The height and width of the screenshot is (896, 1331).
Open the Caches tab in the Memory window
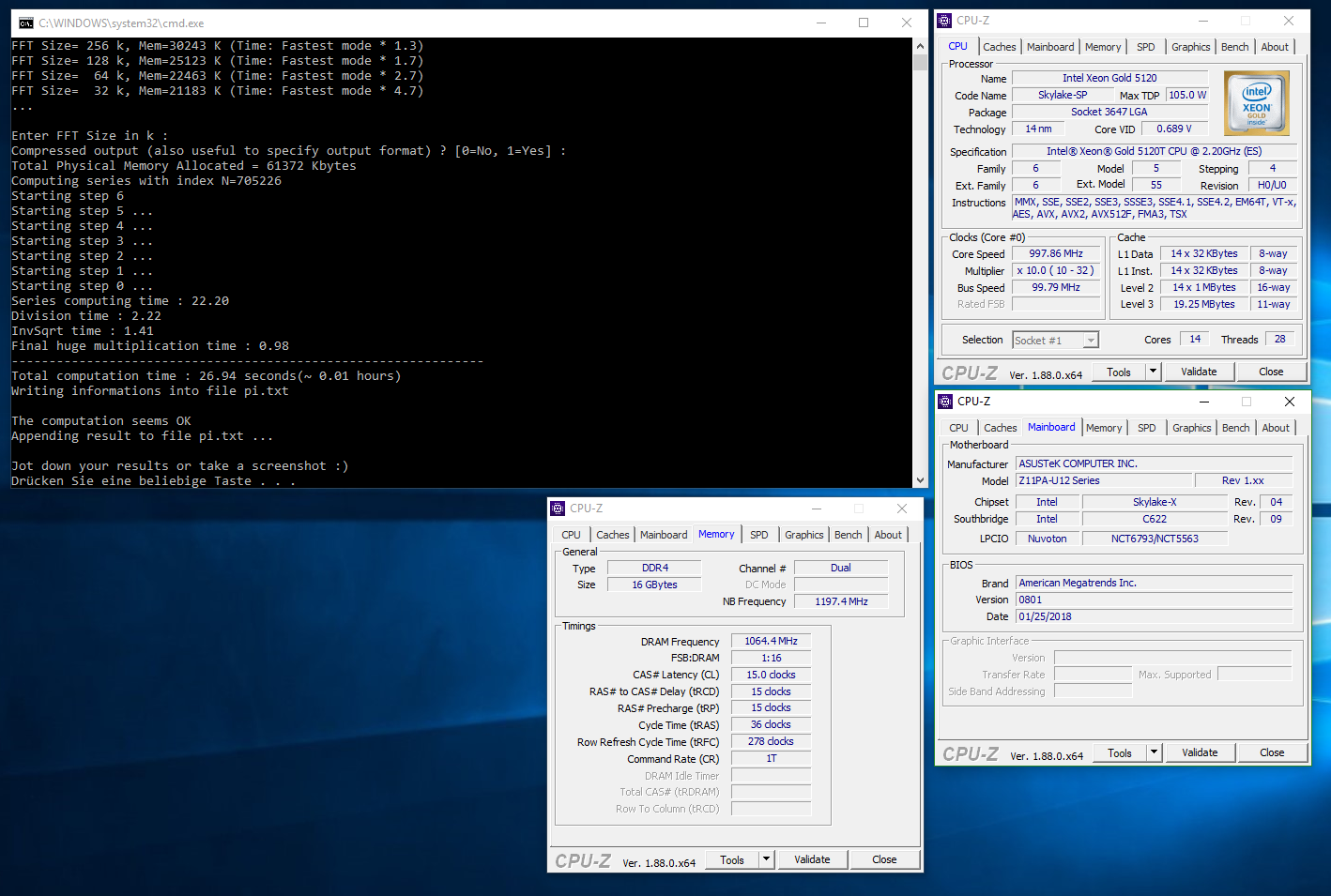[x=612, y=535]
